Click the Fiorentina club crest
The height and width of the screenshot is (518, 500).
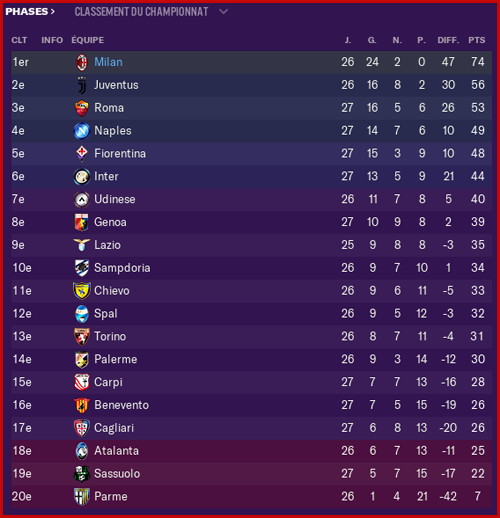(82, 154)
